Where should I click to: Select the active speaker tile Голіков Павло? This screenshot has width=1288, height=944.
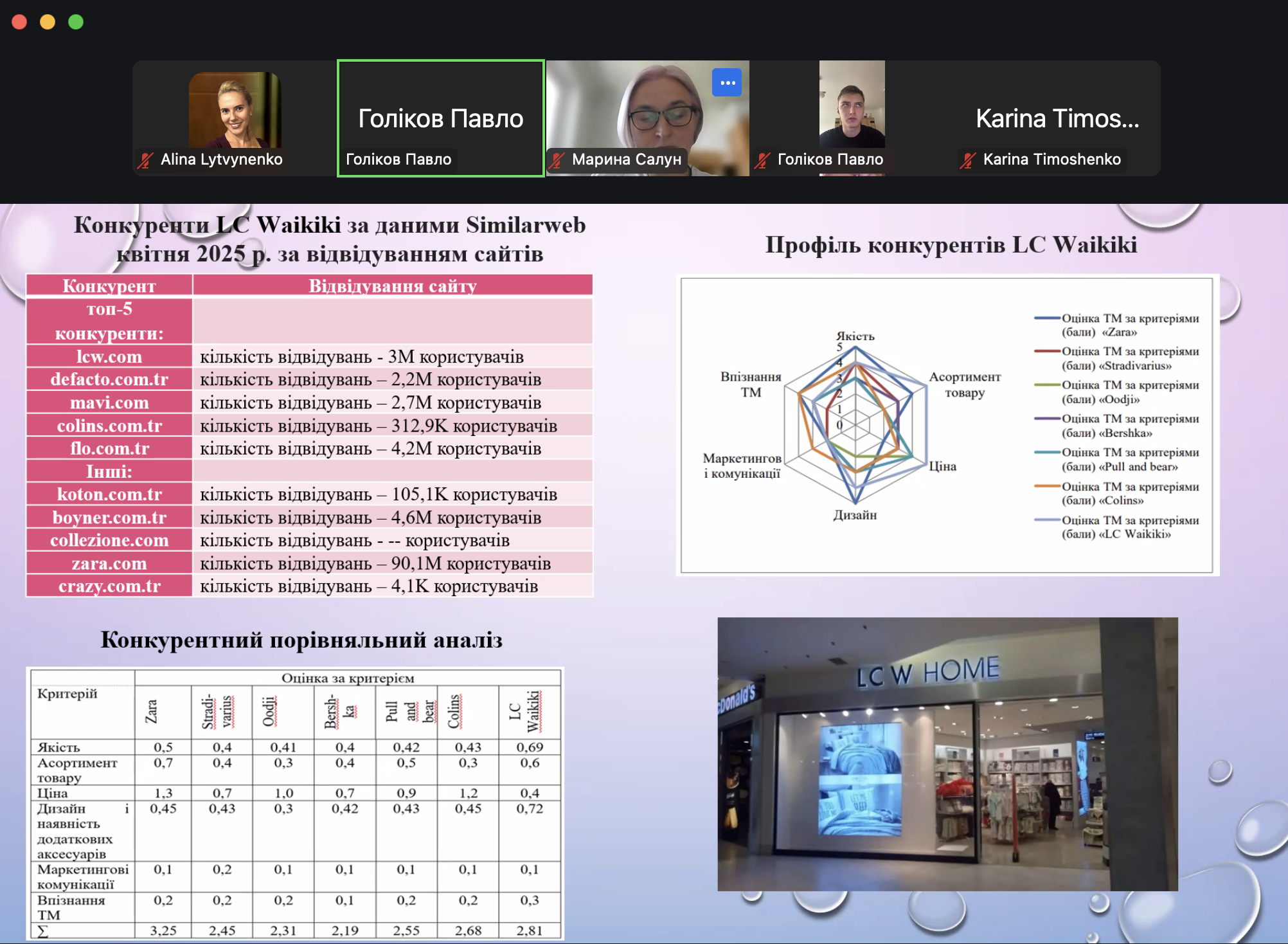[x=441, y=118]
